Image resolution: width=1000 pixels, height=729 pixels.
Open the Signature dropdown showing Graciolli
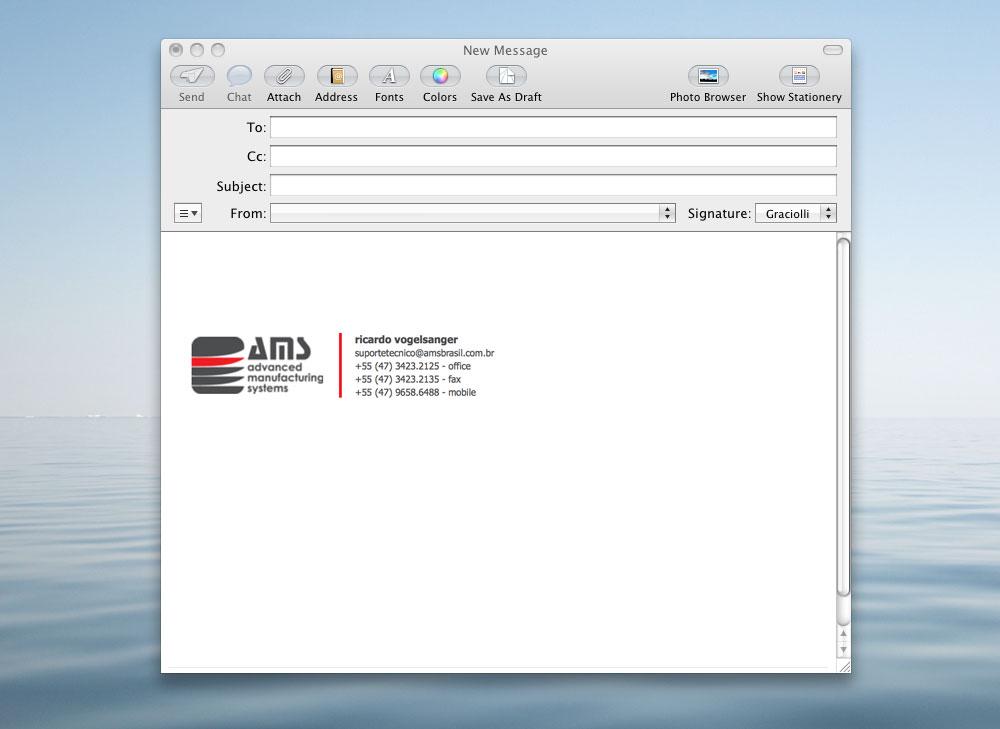tap(796, 213)
